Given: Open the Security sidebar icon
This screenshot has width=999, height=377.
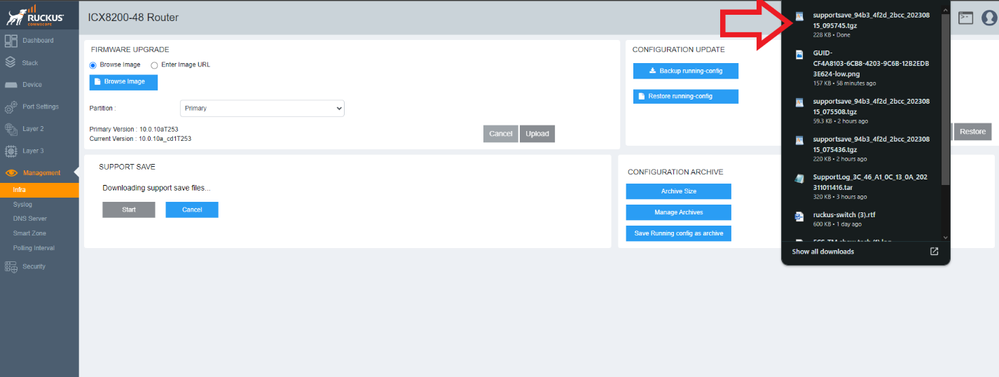Looking at the screenshot, I should point(11,267).
